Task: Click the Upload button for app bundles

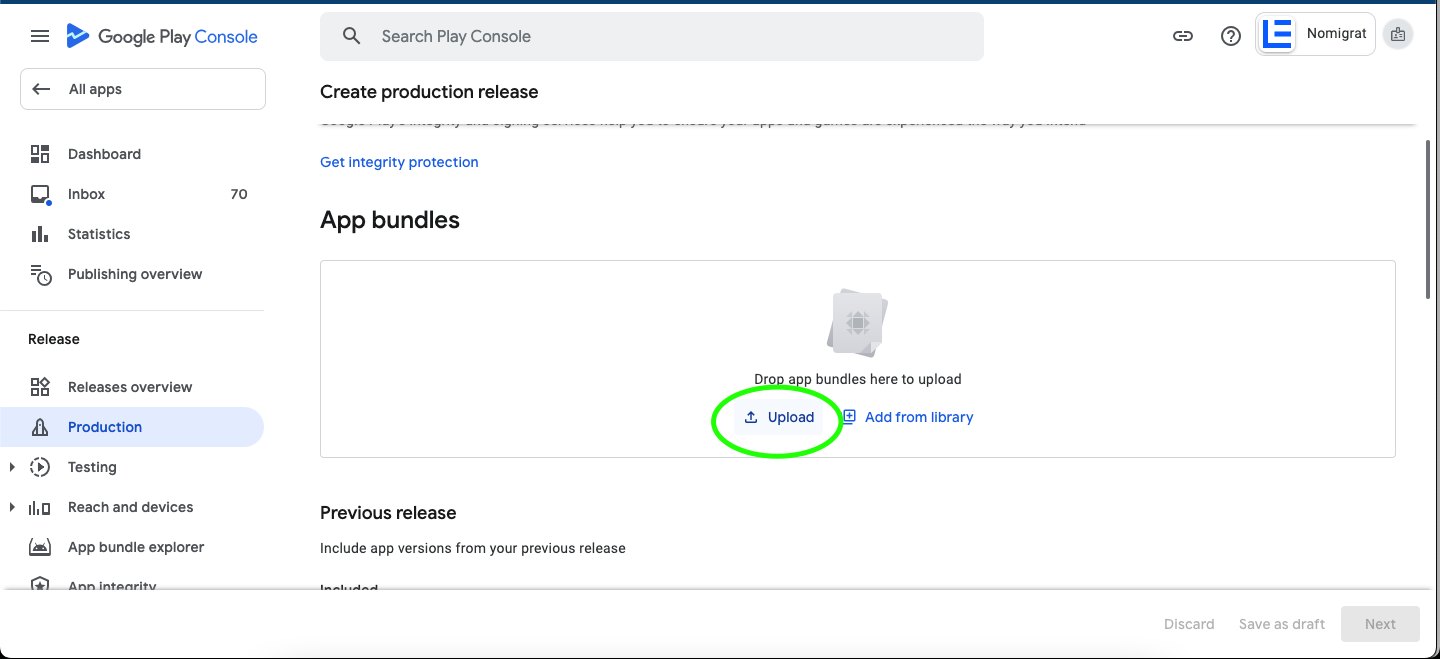Action: [779, 417]
